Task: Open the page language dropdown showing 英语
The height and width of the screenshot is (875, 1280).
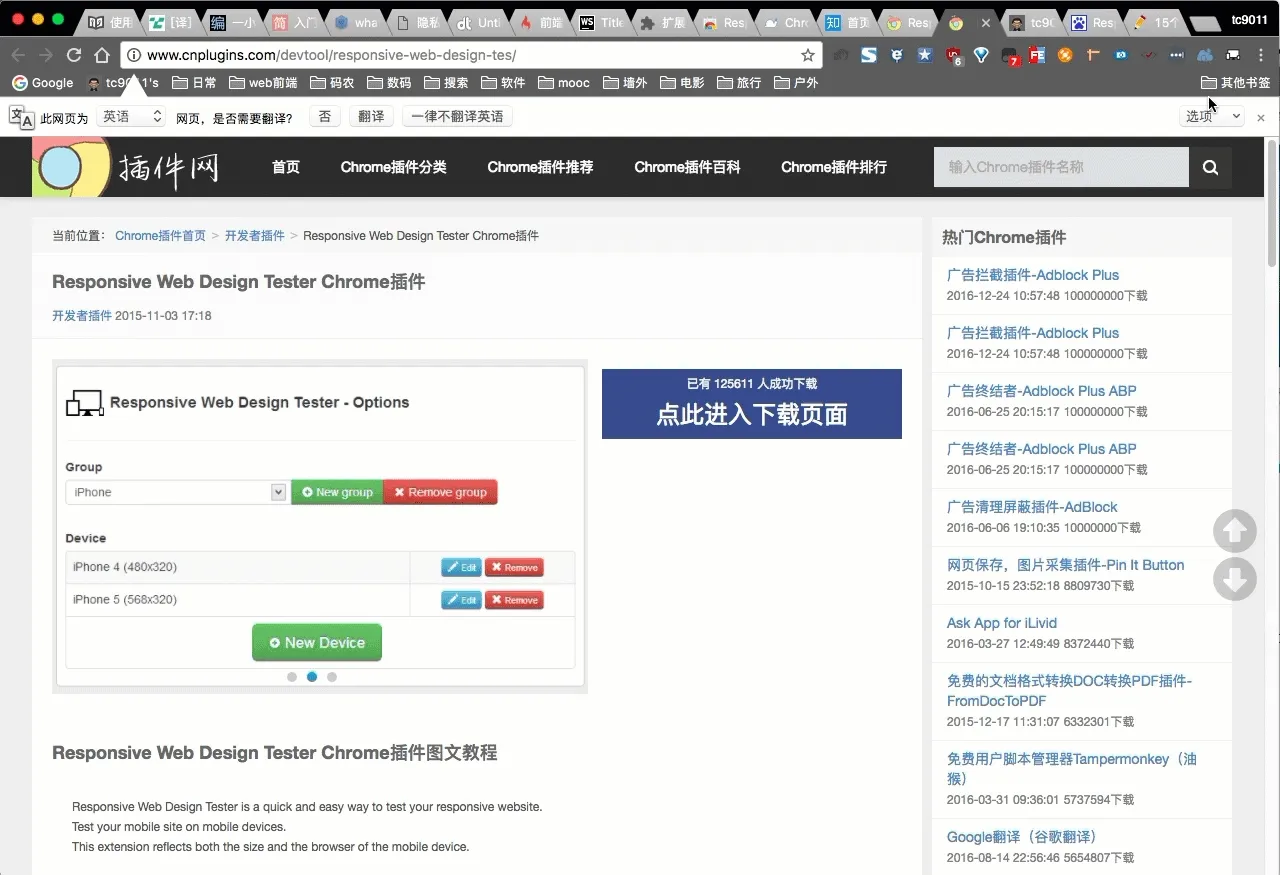Action: point(131,117)
